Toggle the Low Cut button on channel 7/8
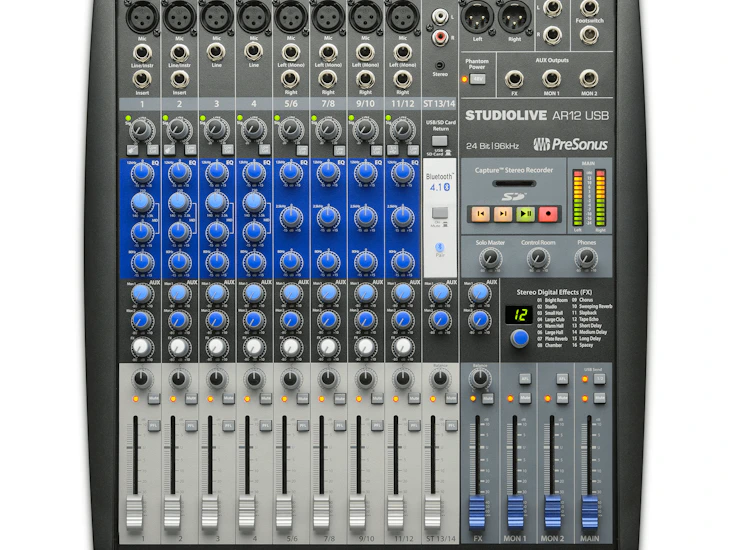This screenshot has width=732, height=550. (339, 150)
